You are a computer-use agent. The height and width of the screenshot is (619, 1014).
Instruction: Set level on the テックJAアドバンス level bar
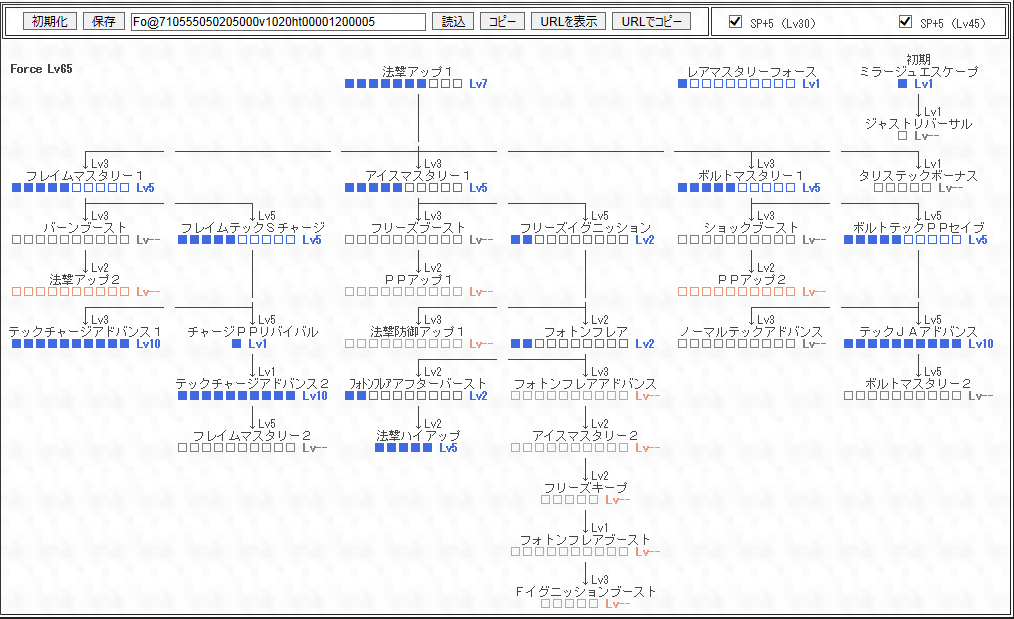(x=903, y=343)
